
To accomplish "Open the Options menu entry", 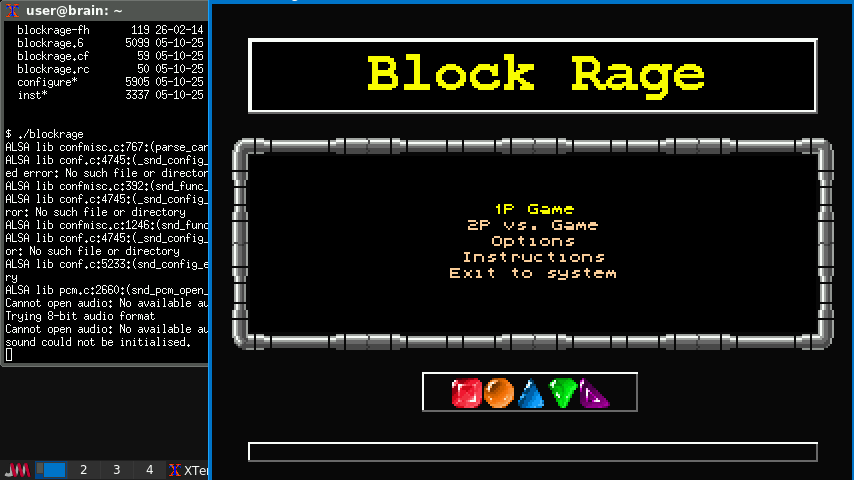I will (x=533, y=241).
